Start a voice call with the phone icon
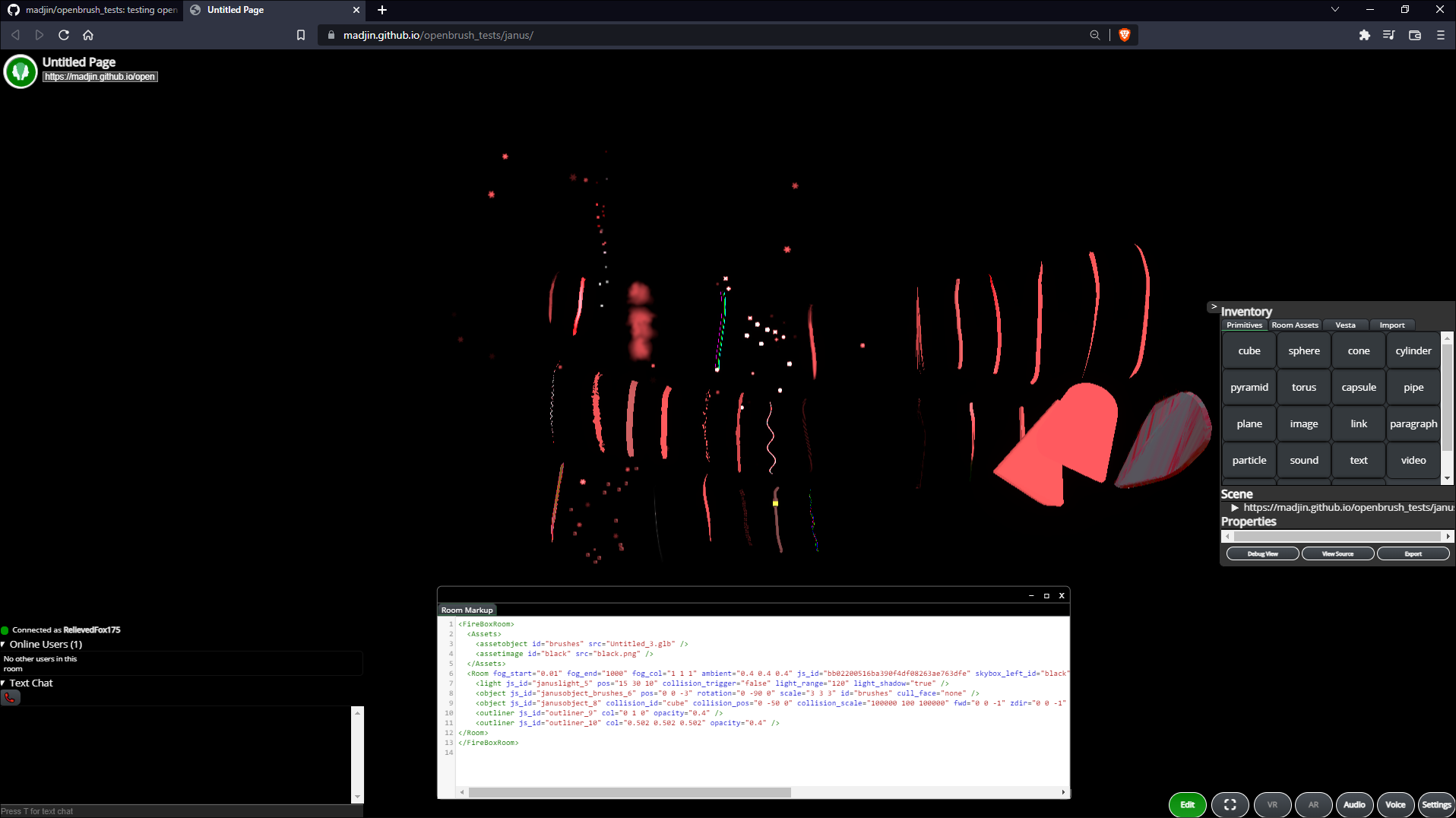 pos(10,697)
